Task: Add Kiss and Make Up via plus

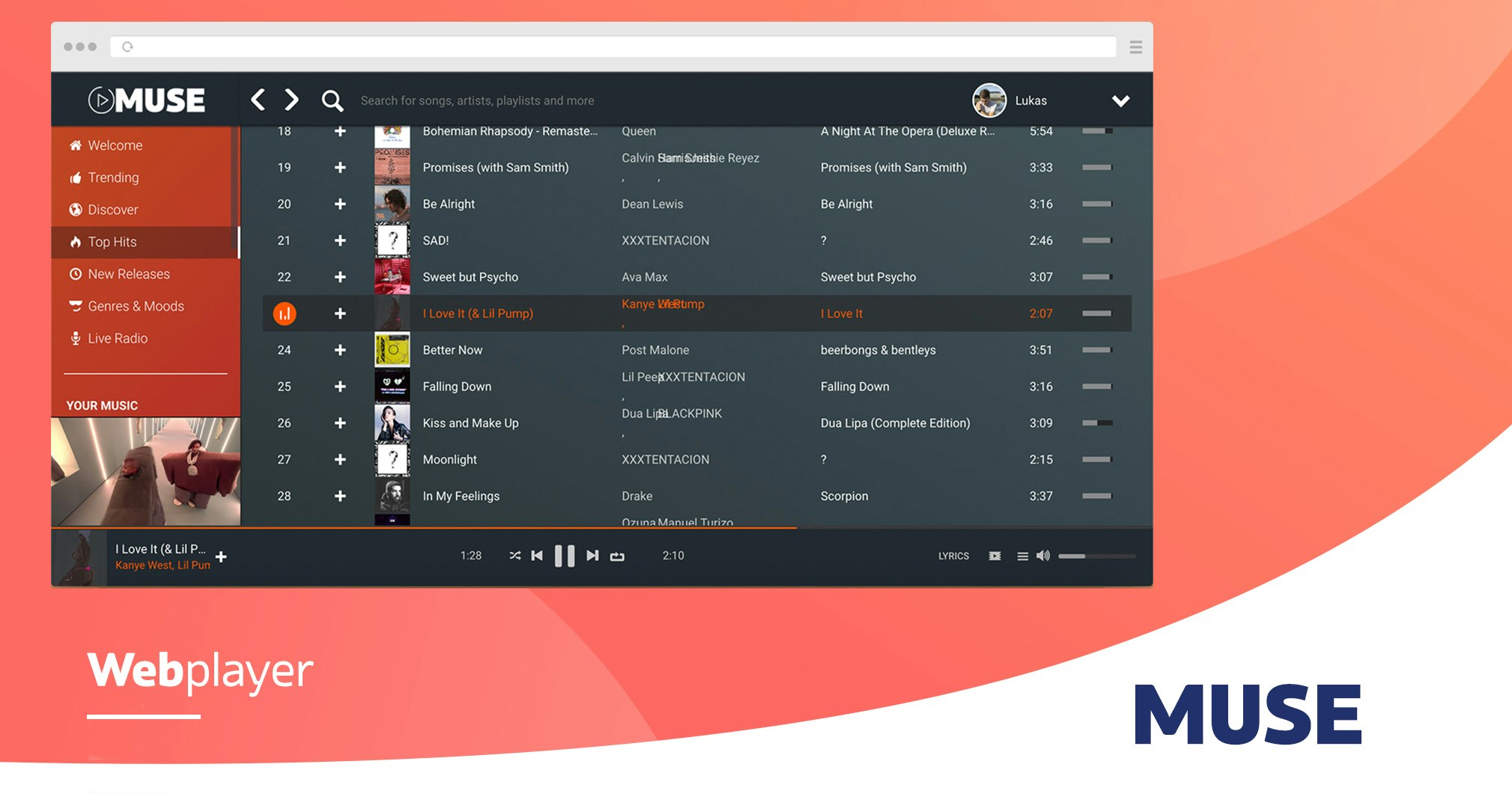Action: point(340,423)
